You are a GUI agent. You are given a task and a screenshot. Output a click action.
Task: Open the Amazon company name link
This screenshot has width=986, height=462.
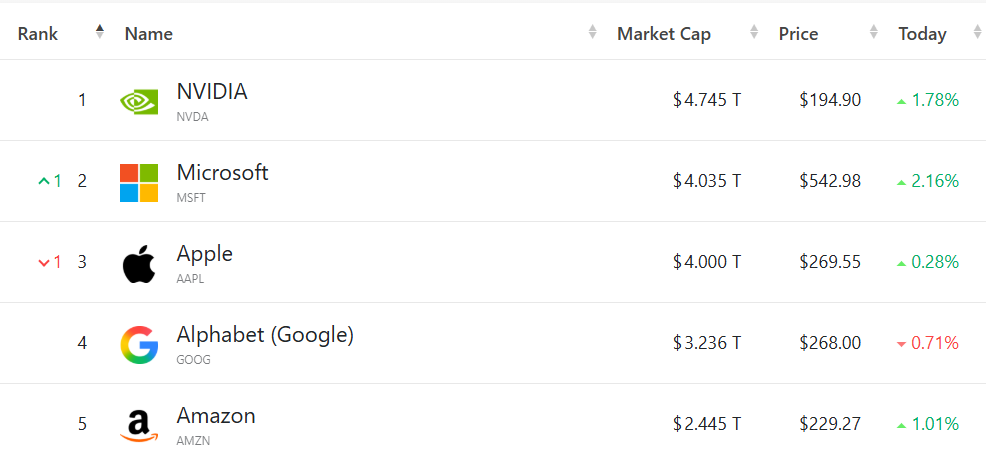pyautogui.click(x=216, y=416)
